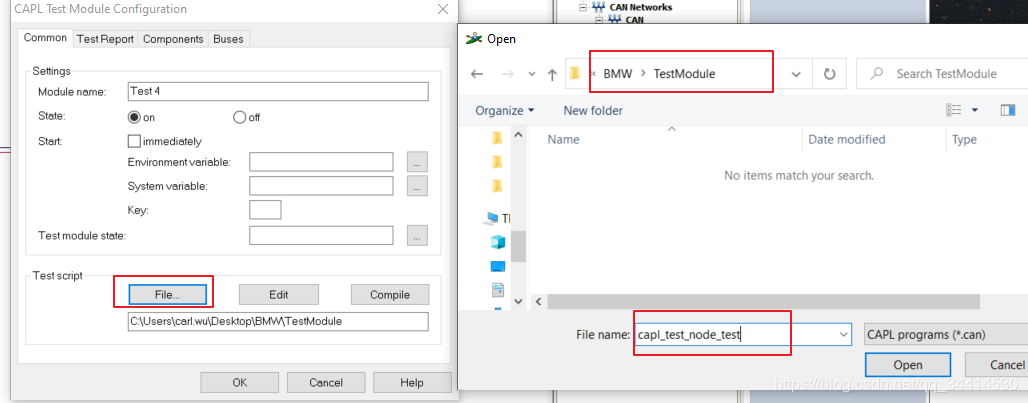Screen dimensions: 1028x403
Task: Go back with the Open dialog's back arrow
Action: 477,74
